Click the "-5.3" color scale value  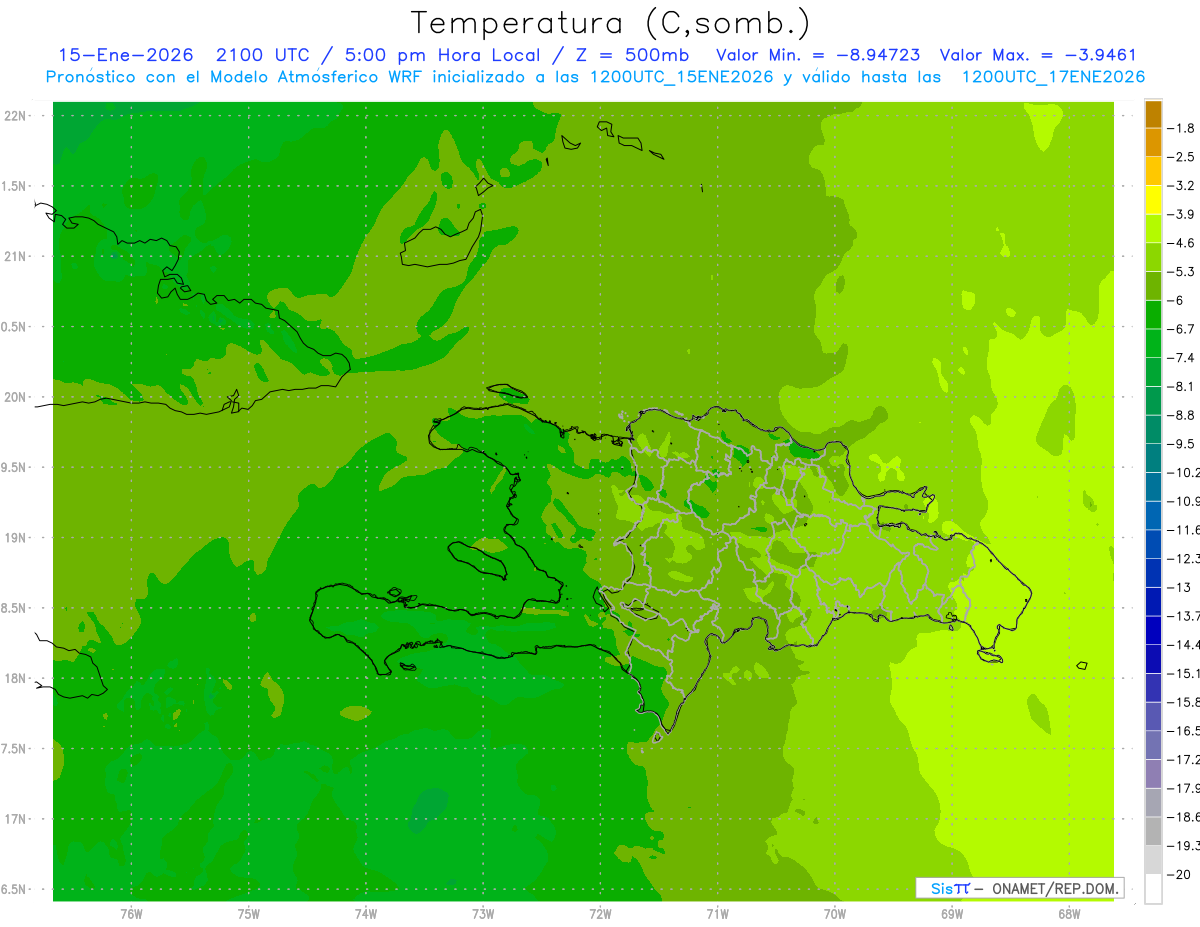pyautogui.click(x=1183, y=272)
